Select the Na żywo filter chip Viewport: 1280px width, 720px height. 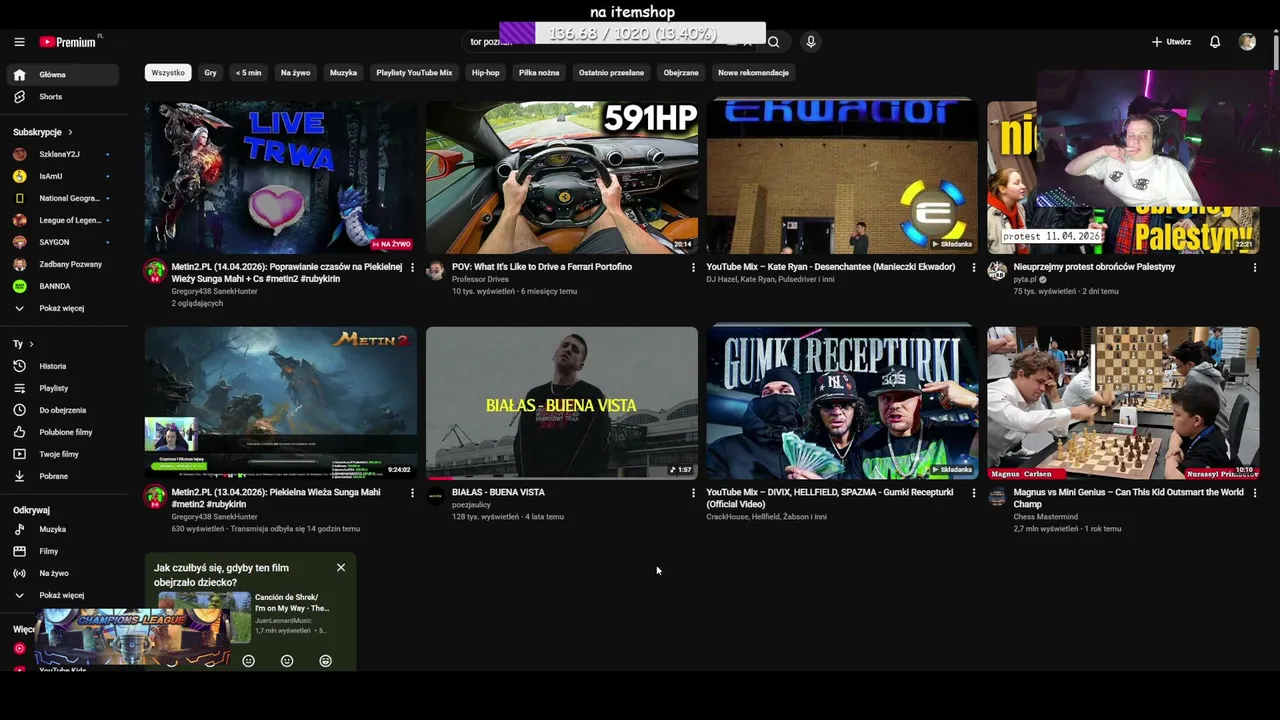295,73
